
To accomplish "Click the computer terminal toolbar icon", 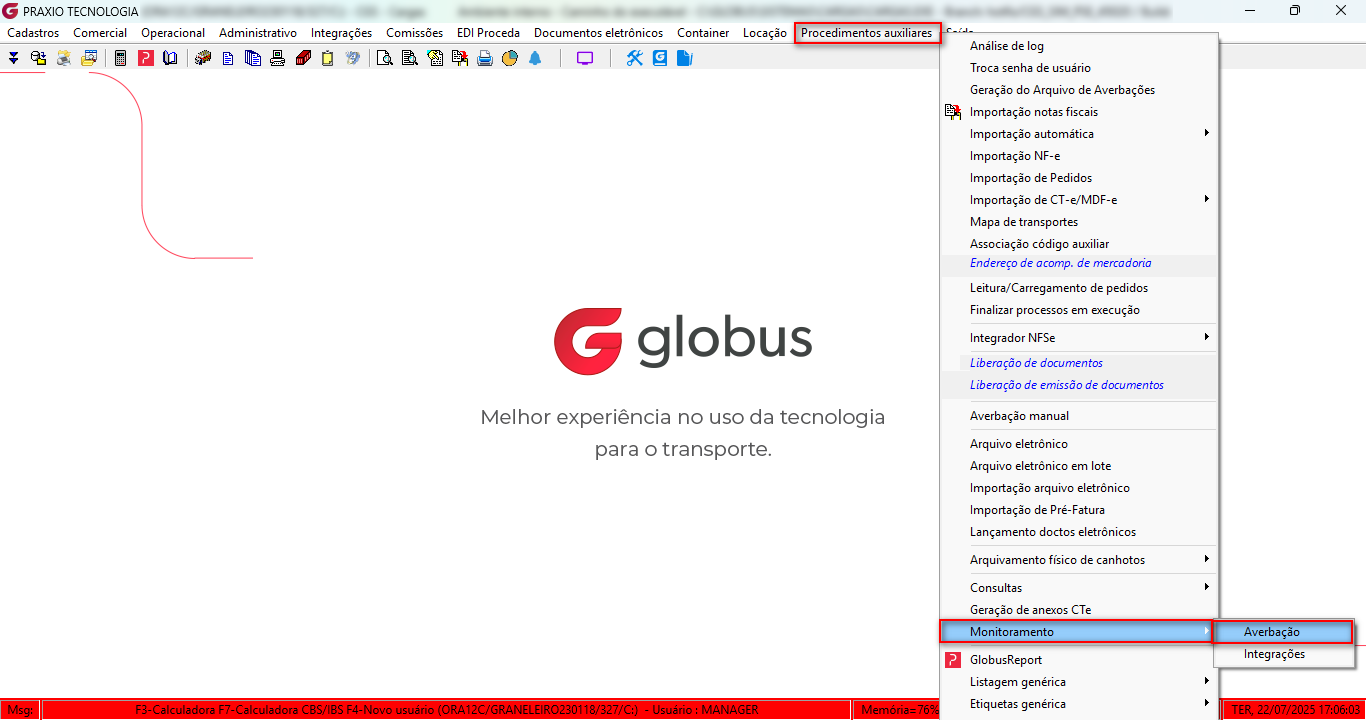I will pyautogui.click(x=277, y=58).
